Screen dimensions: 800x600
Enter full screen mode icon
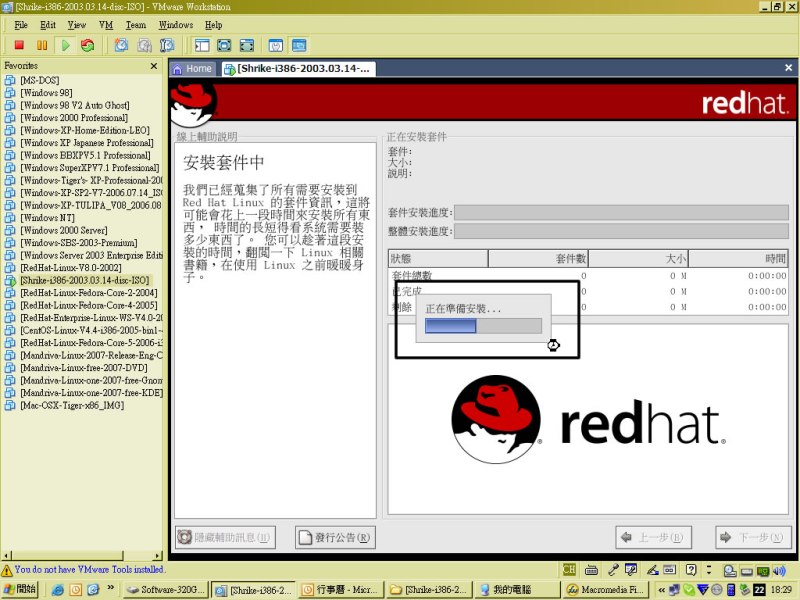pos(224,45)
